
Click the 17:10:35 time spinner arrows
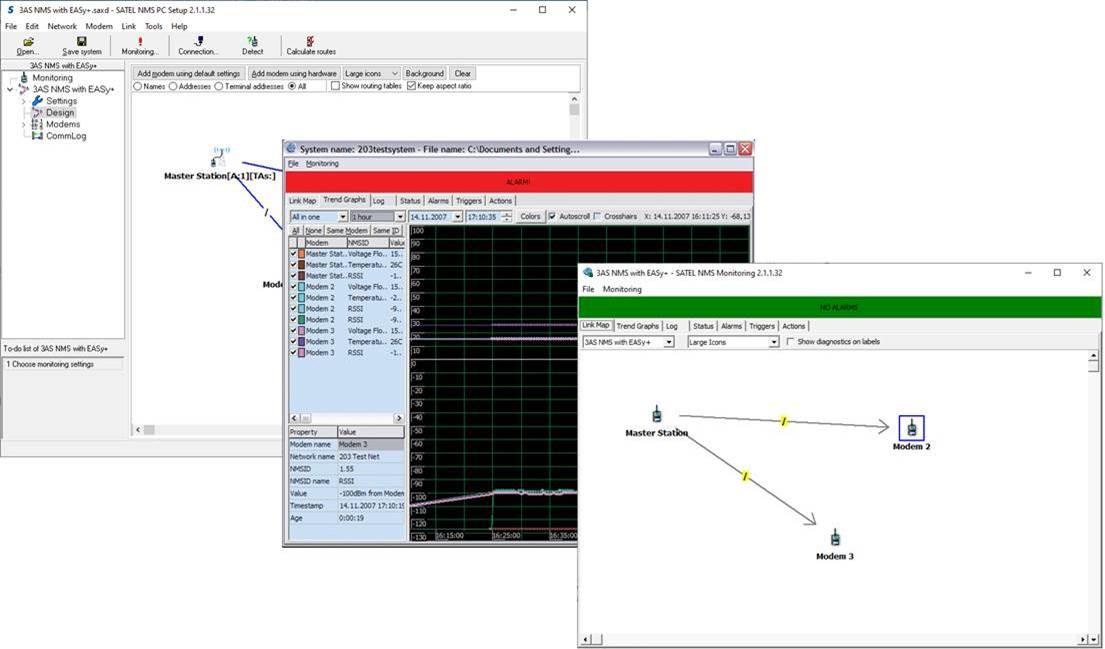click(506, 217)
